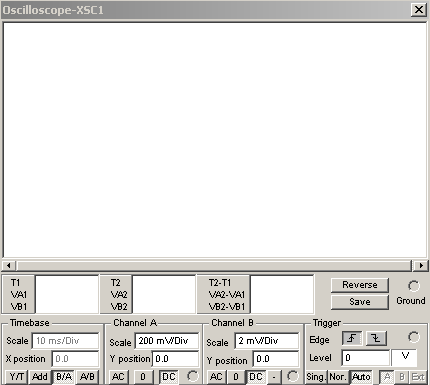Set Channel B coupling to DC
Viewport: 430px width, 385px height.
256,377
